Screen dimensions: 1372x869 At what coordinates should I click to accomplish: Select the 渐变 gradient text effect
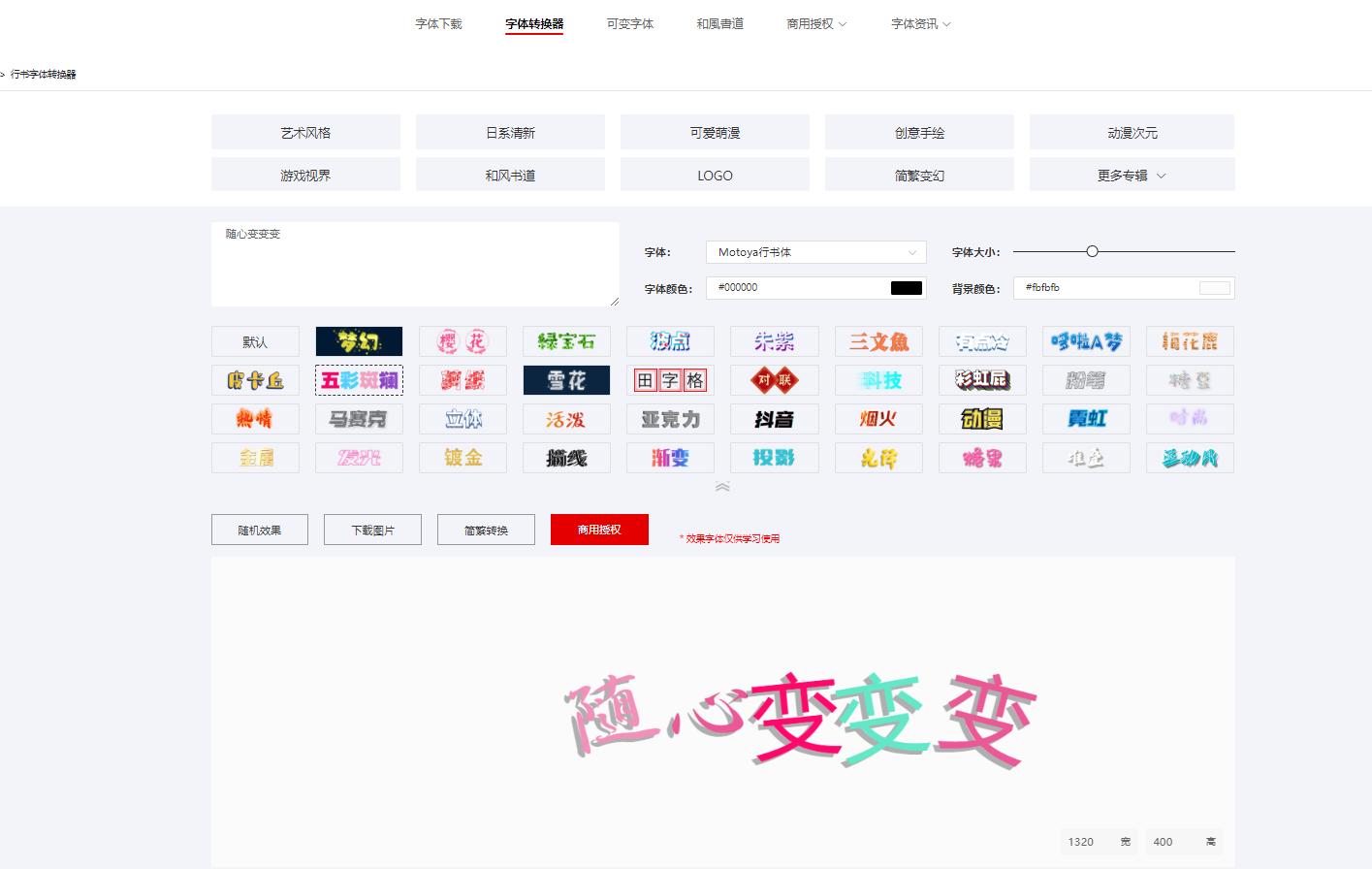(x=670, y=458)
